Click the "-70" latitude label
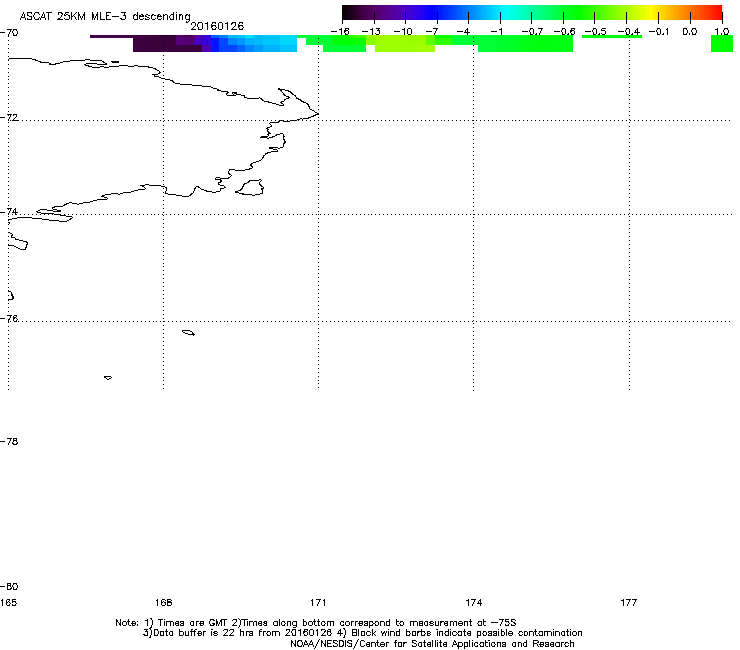740x650 pixels. tap(9, 33)
